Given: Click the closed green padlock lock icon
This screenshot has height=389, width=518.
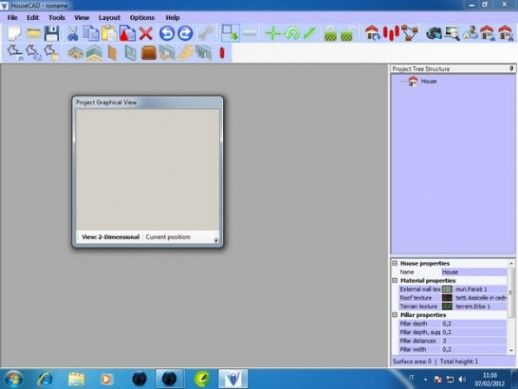Looking at the screenshot, I should coord(330,34).
